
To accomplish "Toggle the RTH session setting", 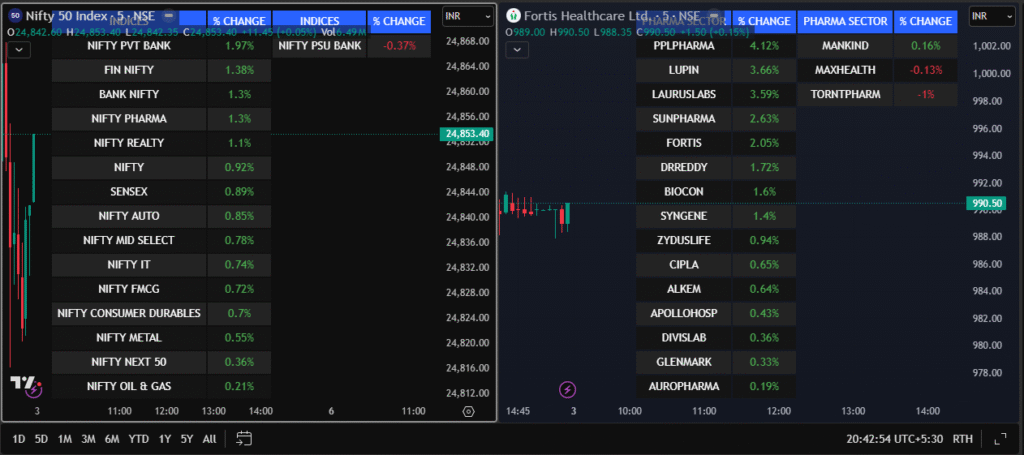I will [x=962, y=438].
